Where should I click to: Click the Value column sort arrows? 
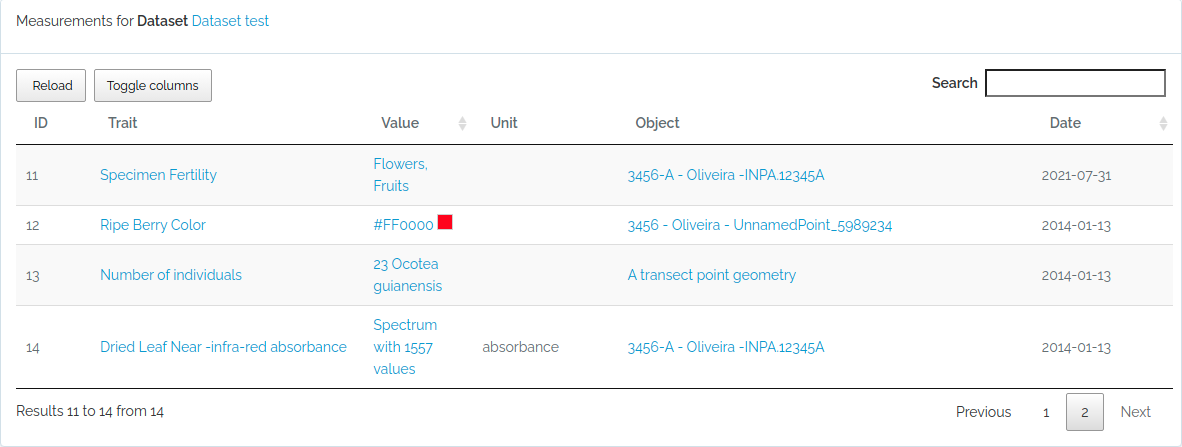(462, 124)
